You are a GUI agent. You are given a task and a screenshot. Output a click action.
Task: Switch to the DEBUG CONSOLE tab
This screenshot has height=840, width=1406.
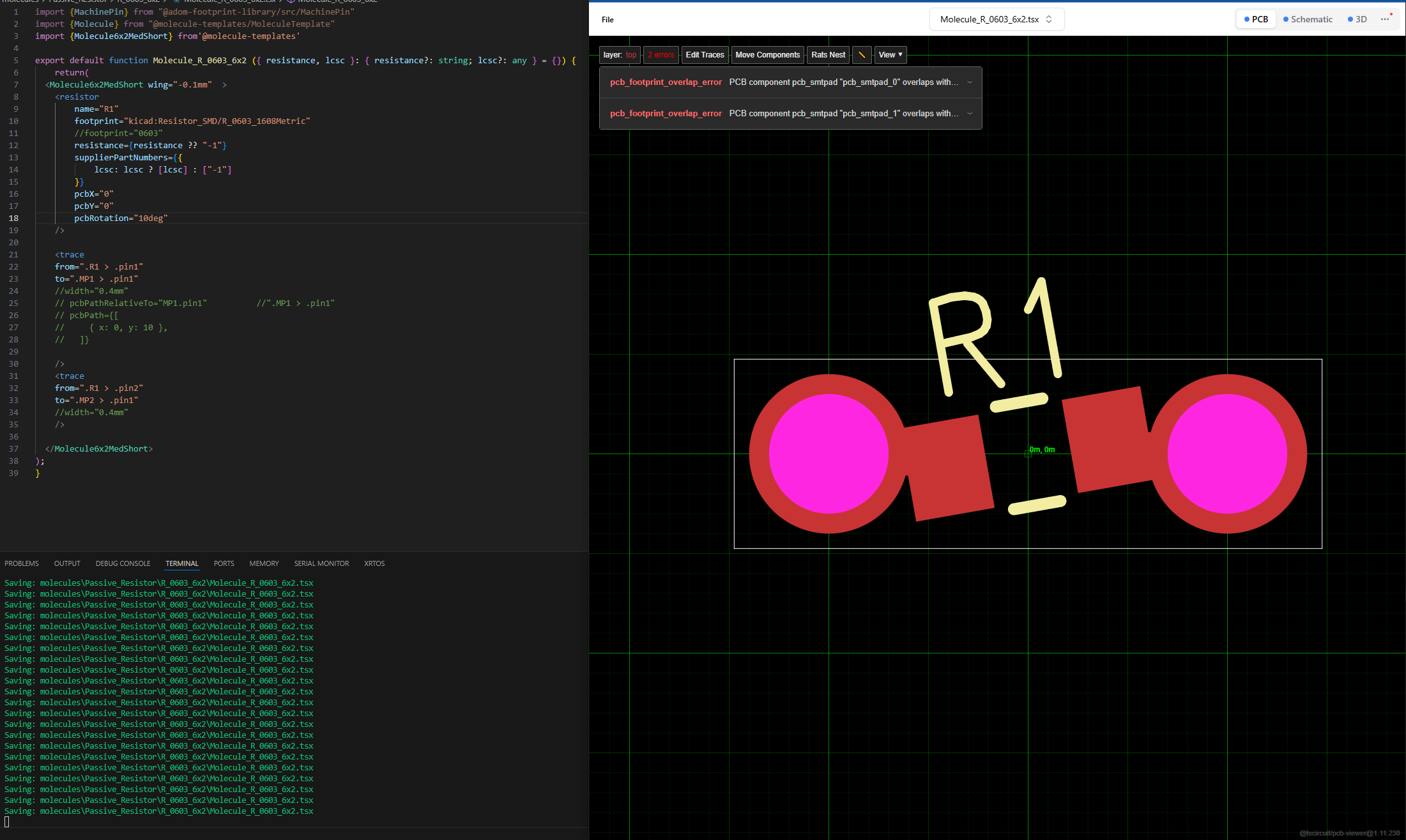click(x=123, y=563)
